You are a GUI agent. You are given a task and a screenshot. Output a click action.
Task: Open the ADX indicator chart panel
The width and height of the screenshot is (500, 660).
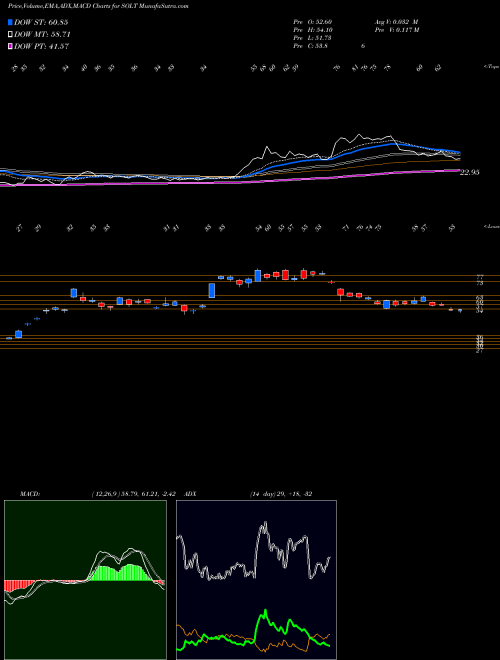(x=256, y=580)
